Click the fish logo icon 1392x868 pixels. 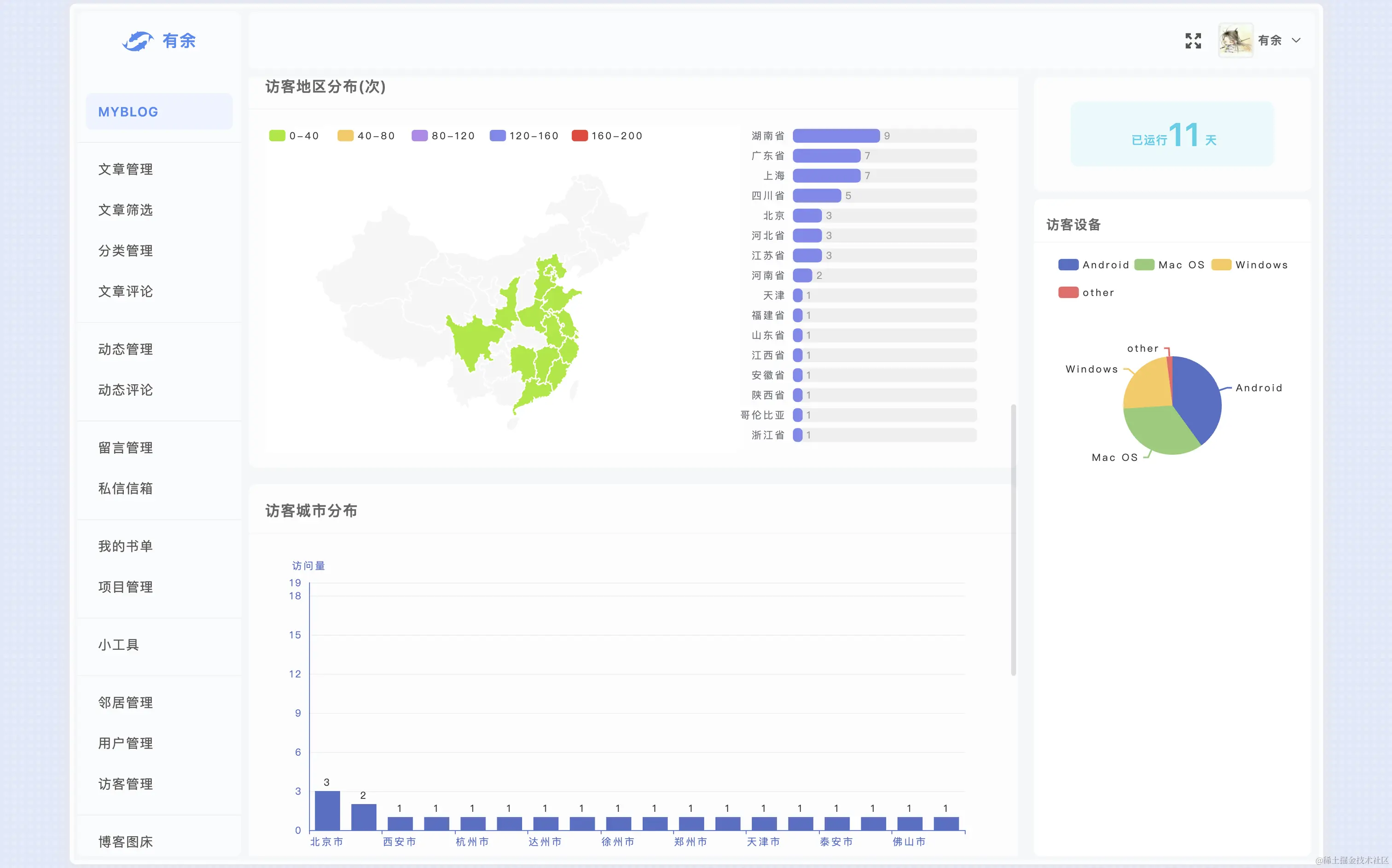coord(138,41)
